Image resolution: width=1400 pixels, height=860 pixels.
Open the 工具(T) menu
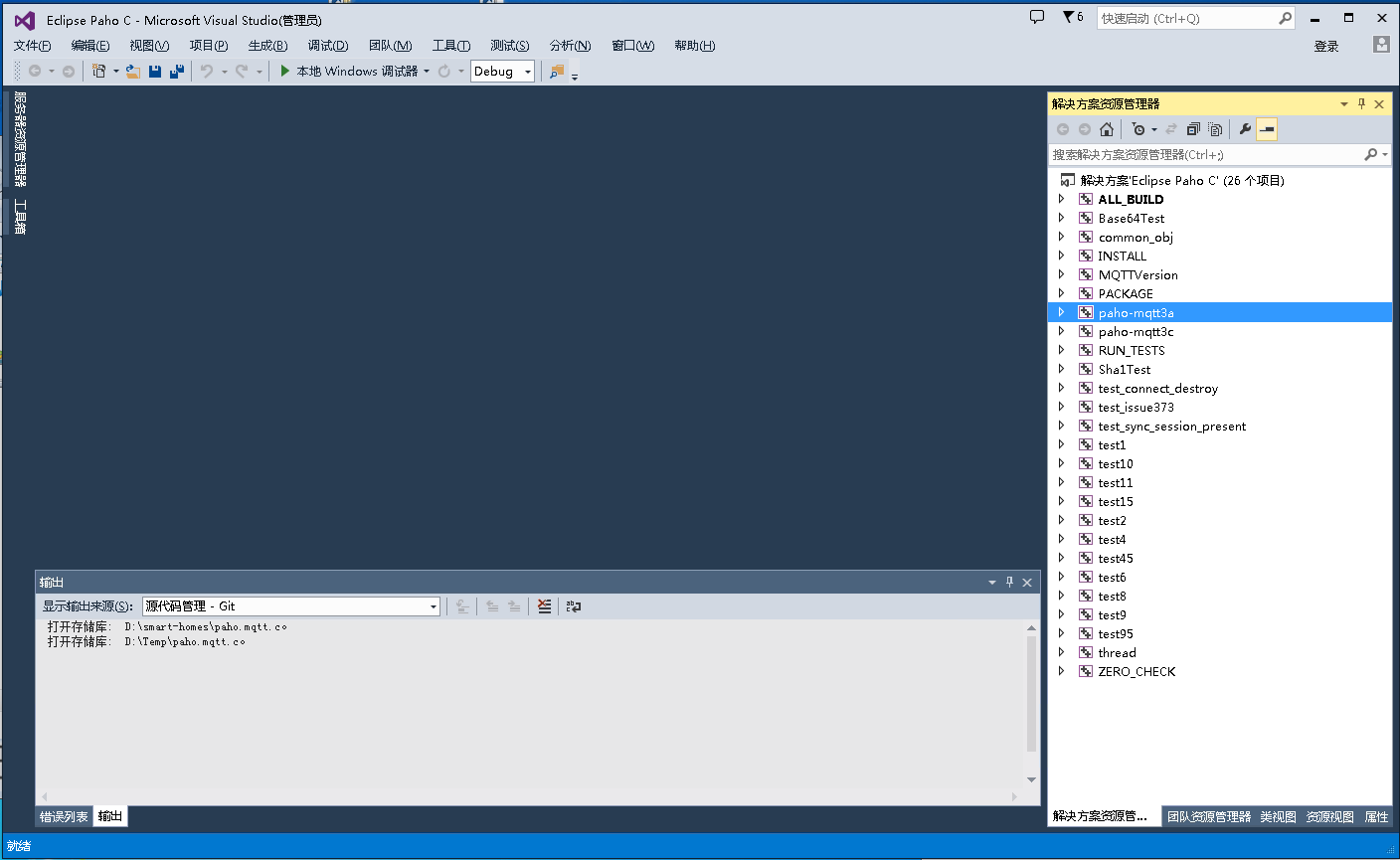pos(450,46)
